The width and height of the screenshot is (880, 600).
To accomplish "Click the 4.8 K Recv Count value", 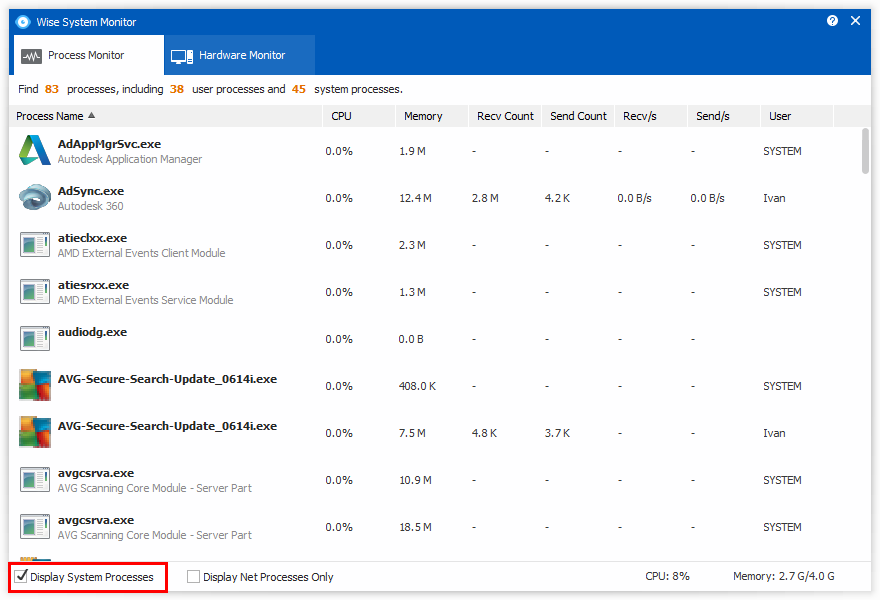I will click(484, 433).
